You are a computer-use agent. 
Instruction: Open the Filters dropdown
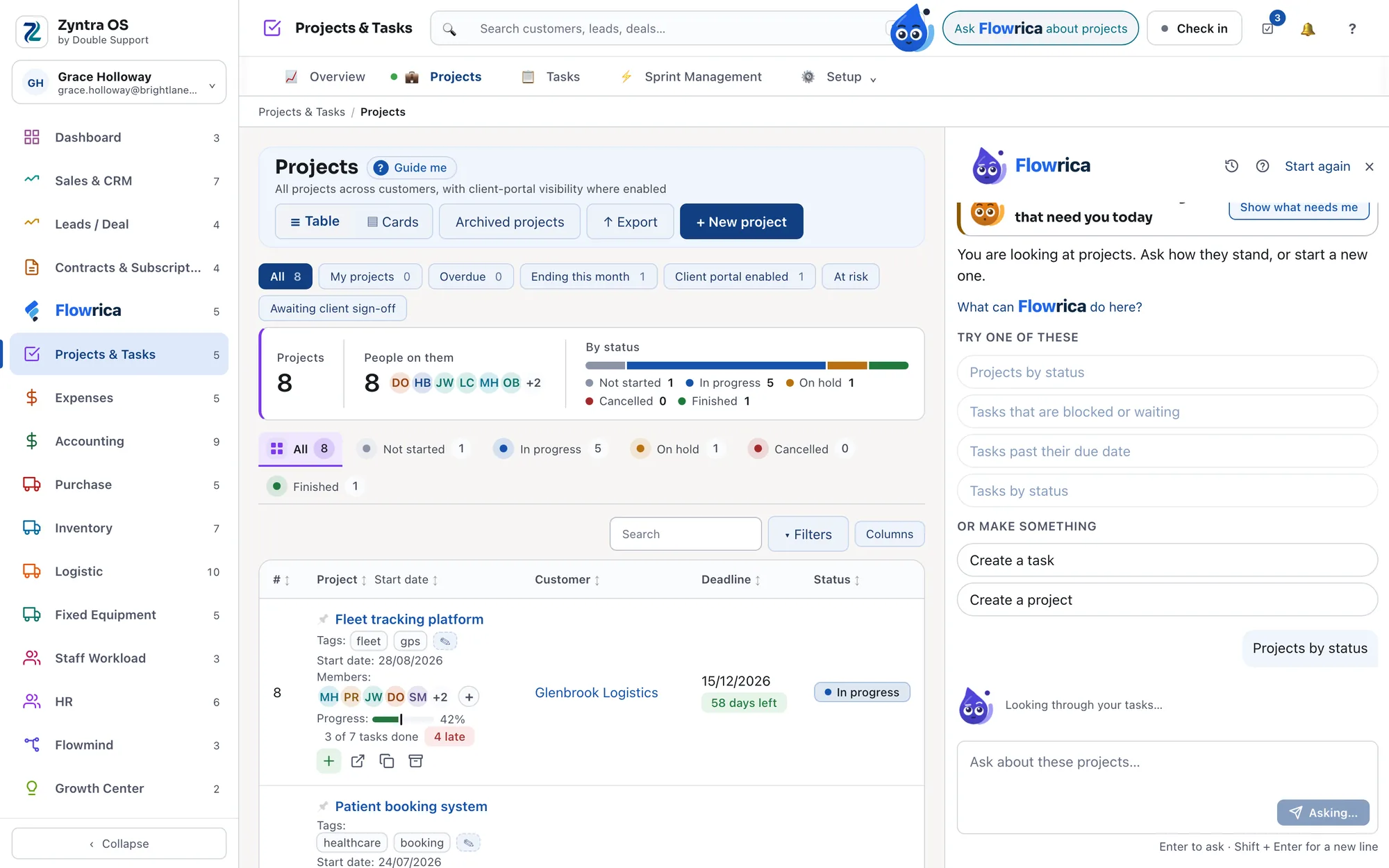click(808, 534)
